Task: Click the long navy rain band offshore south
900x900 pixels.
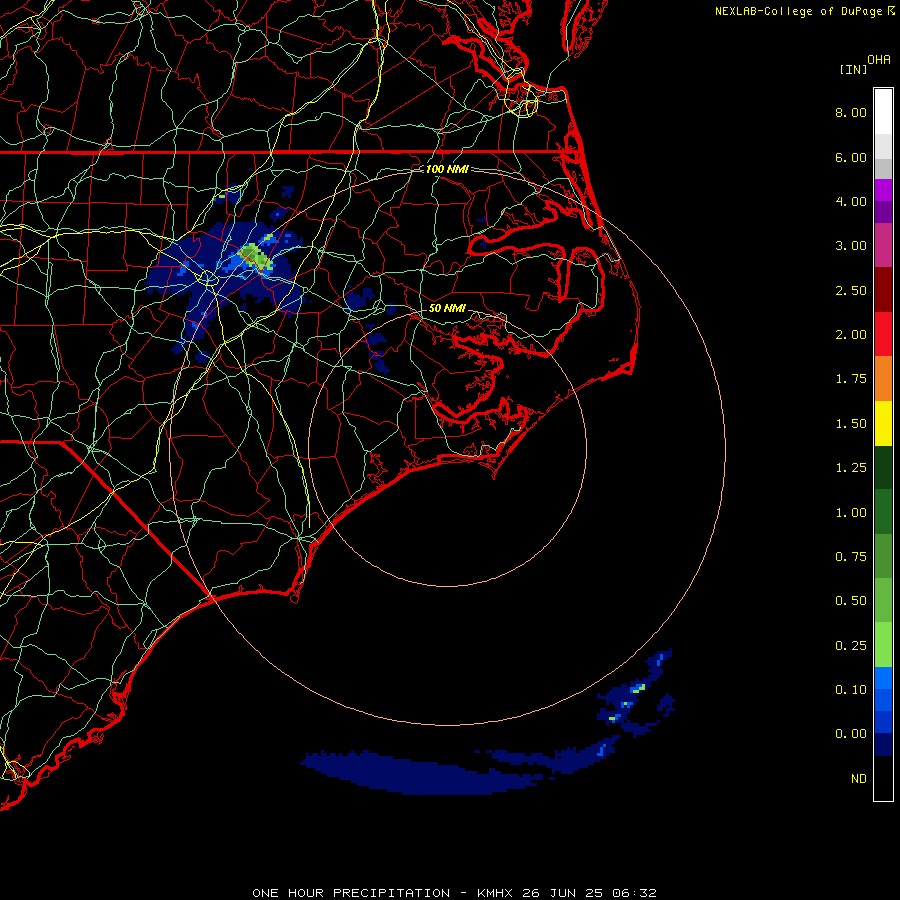Action: (x=422, y=774)
